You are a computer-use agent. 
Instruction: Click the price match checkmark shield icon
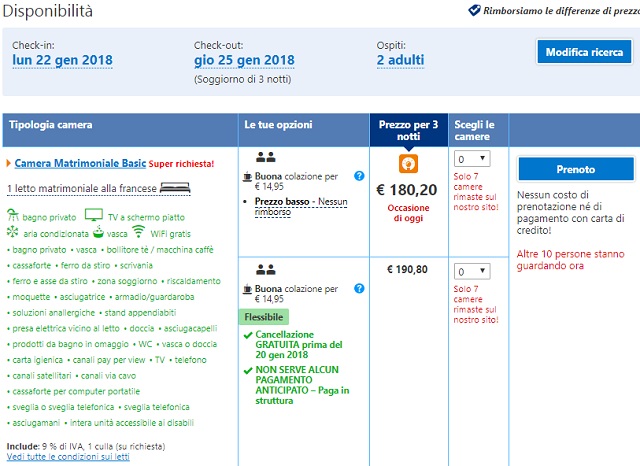tap(474, 10)
